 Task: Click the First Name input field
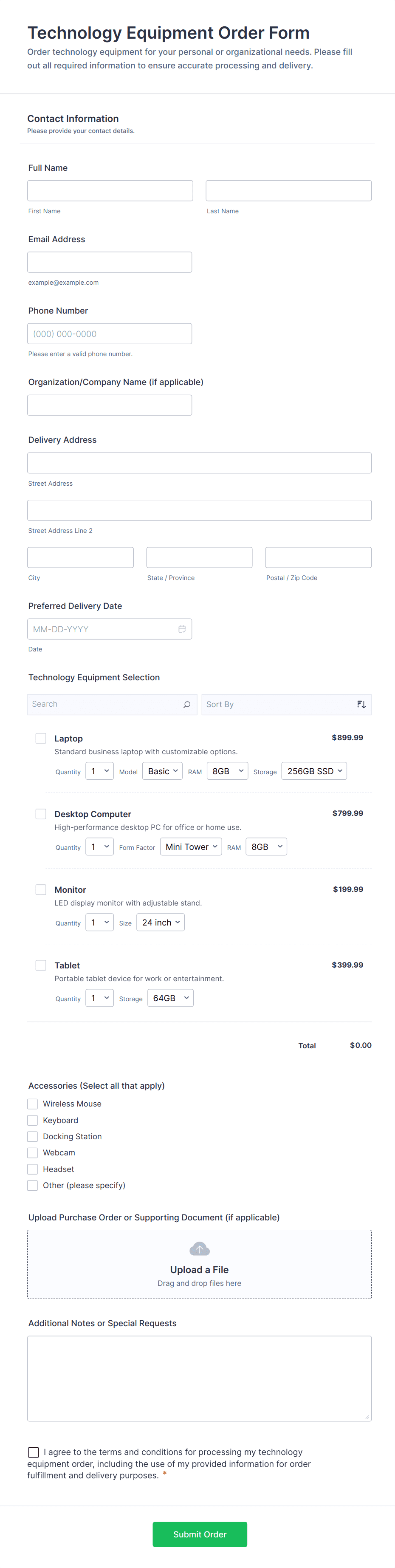pos(110,190)
